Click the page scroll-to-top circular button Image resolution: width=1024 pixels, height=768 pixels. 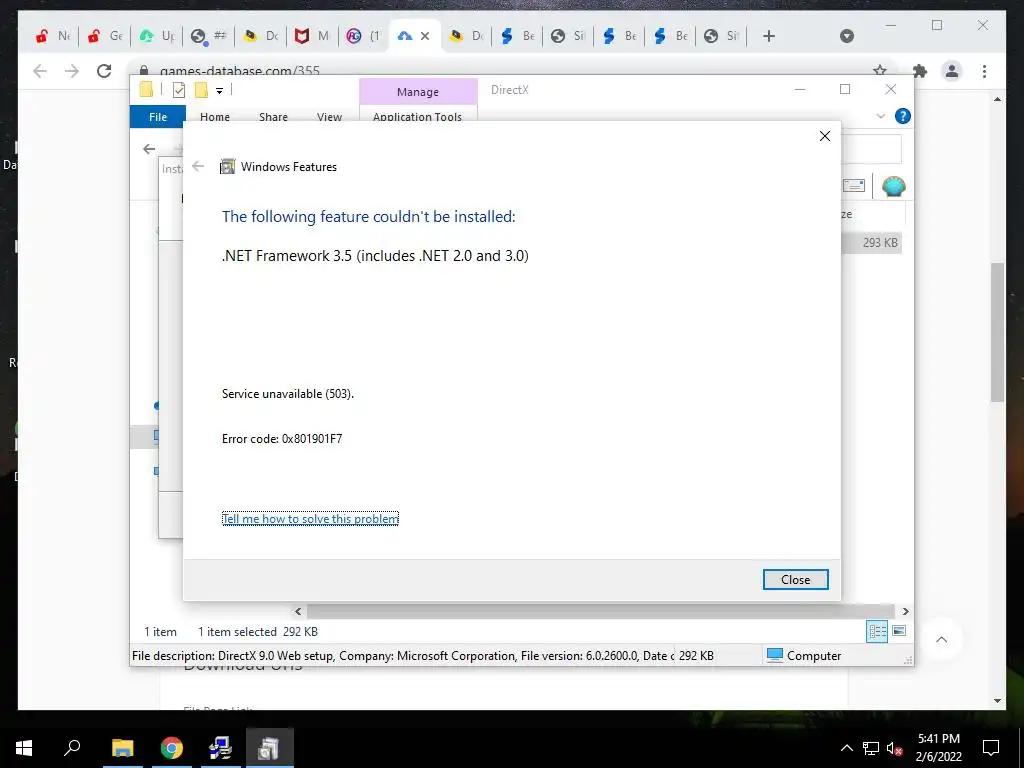click(x=941, y=639)
